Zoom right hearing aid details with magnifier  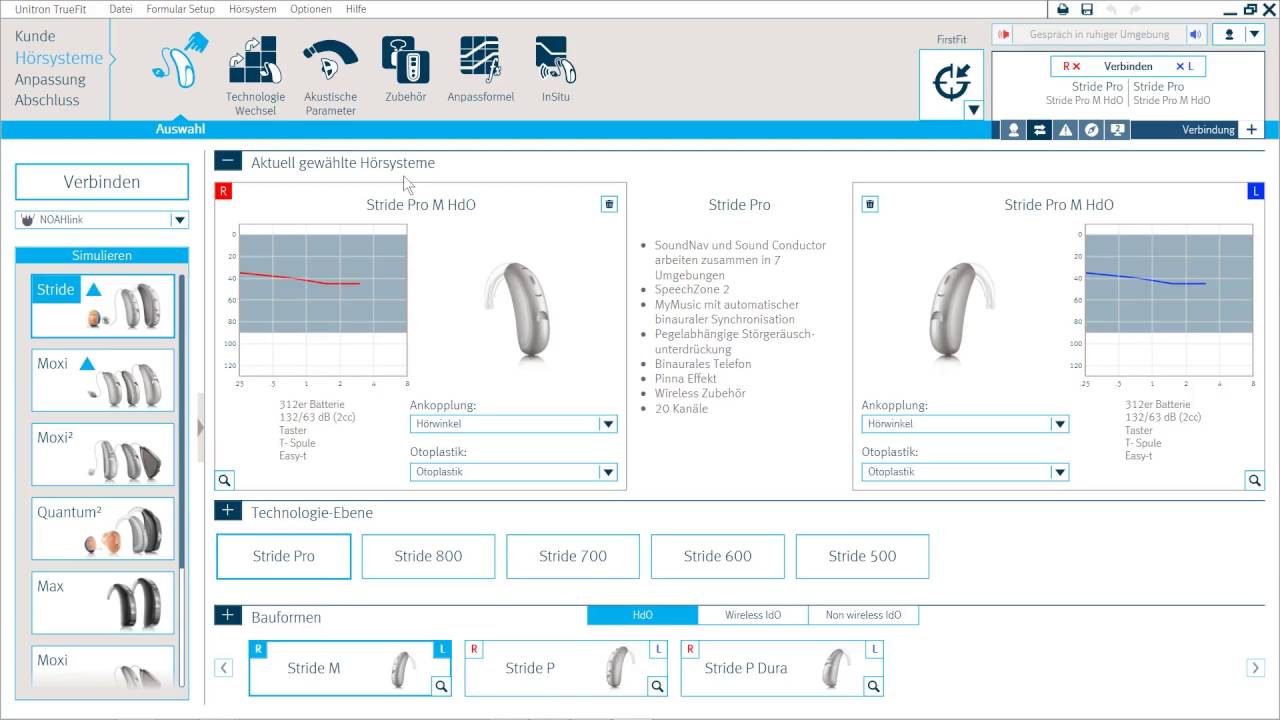225,480
